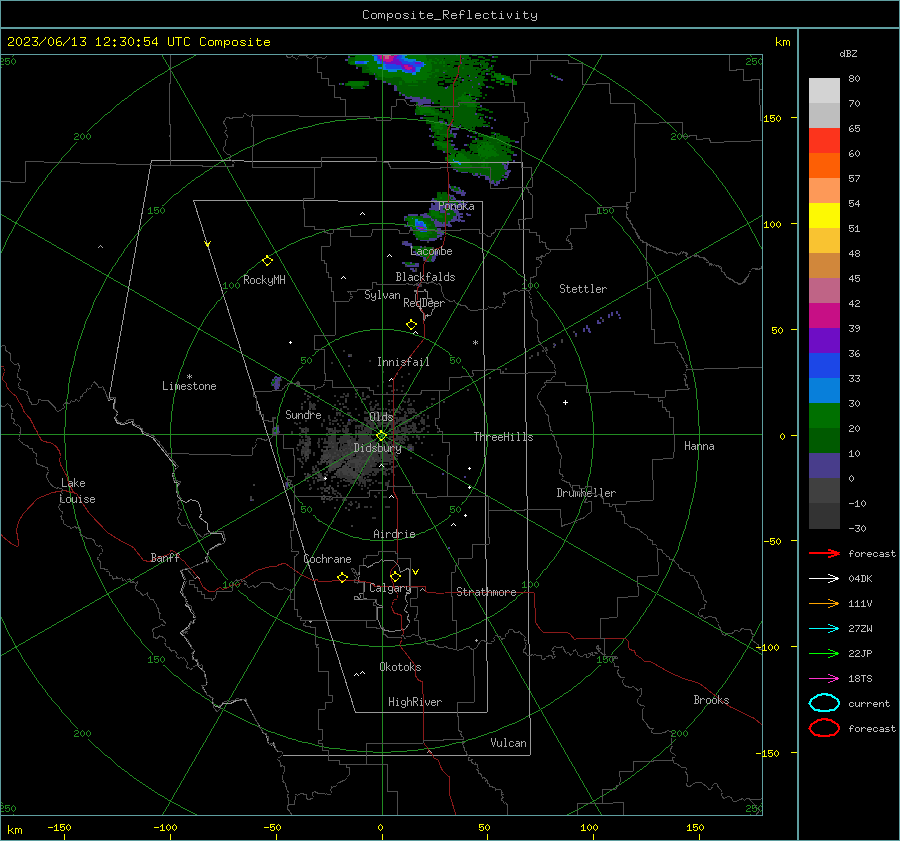Click the HighRiver label

415,702
